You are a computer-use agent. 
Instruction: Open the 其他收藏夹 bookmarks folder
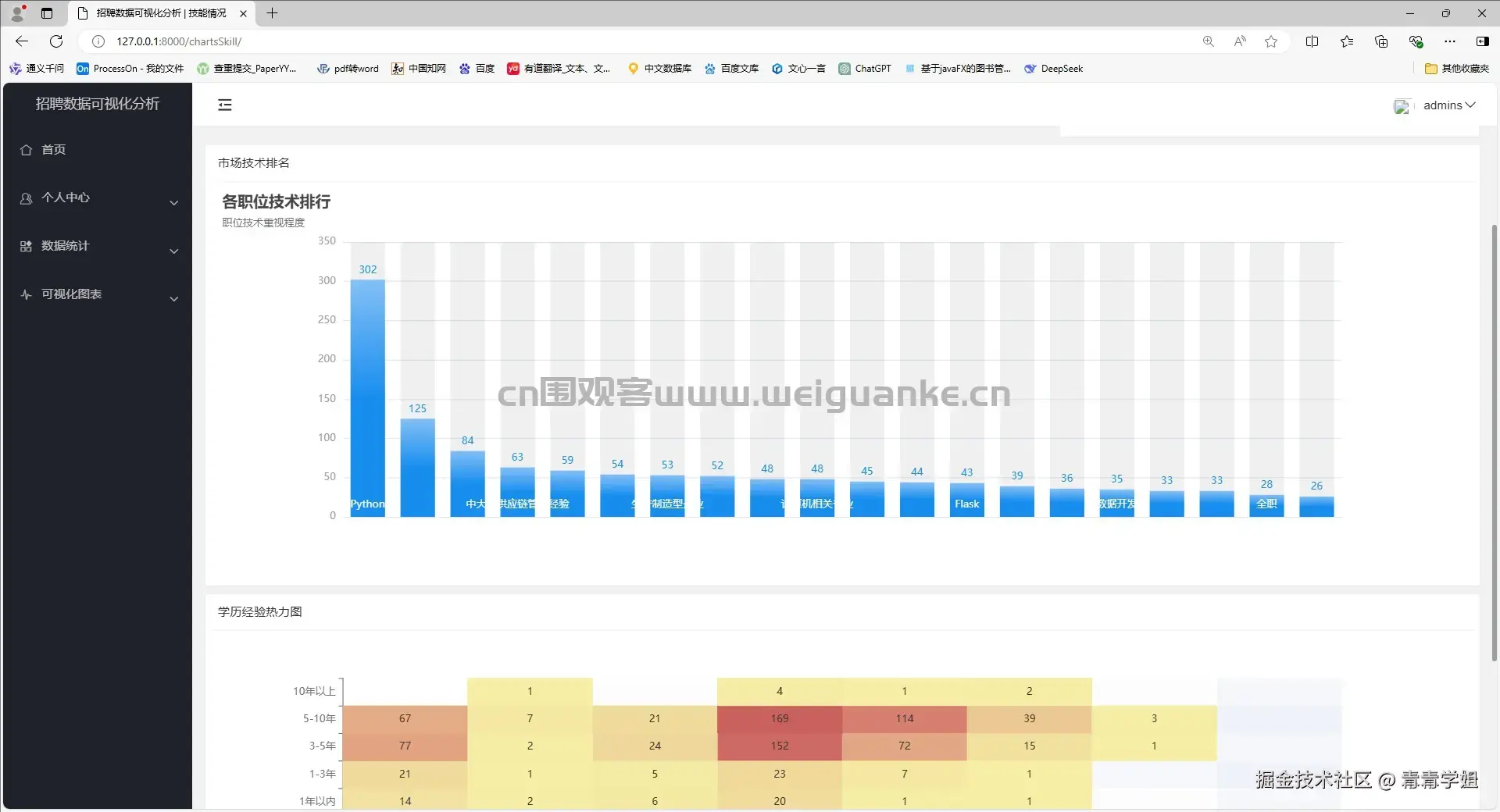point(1457,69)
